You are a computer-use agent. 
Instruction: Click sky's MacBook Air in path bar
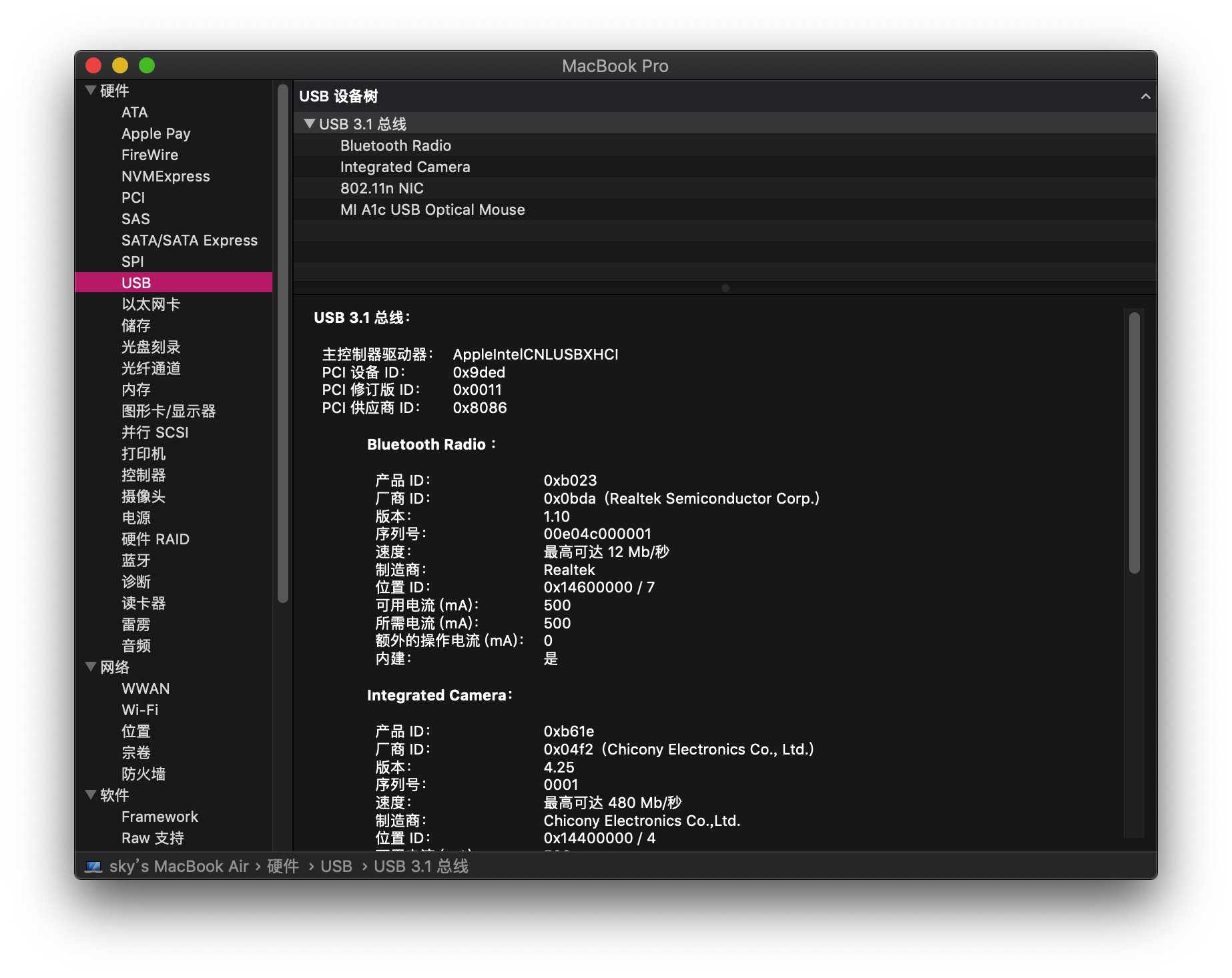(179, 866)
